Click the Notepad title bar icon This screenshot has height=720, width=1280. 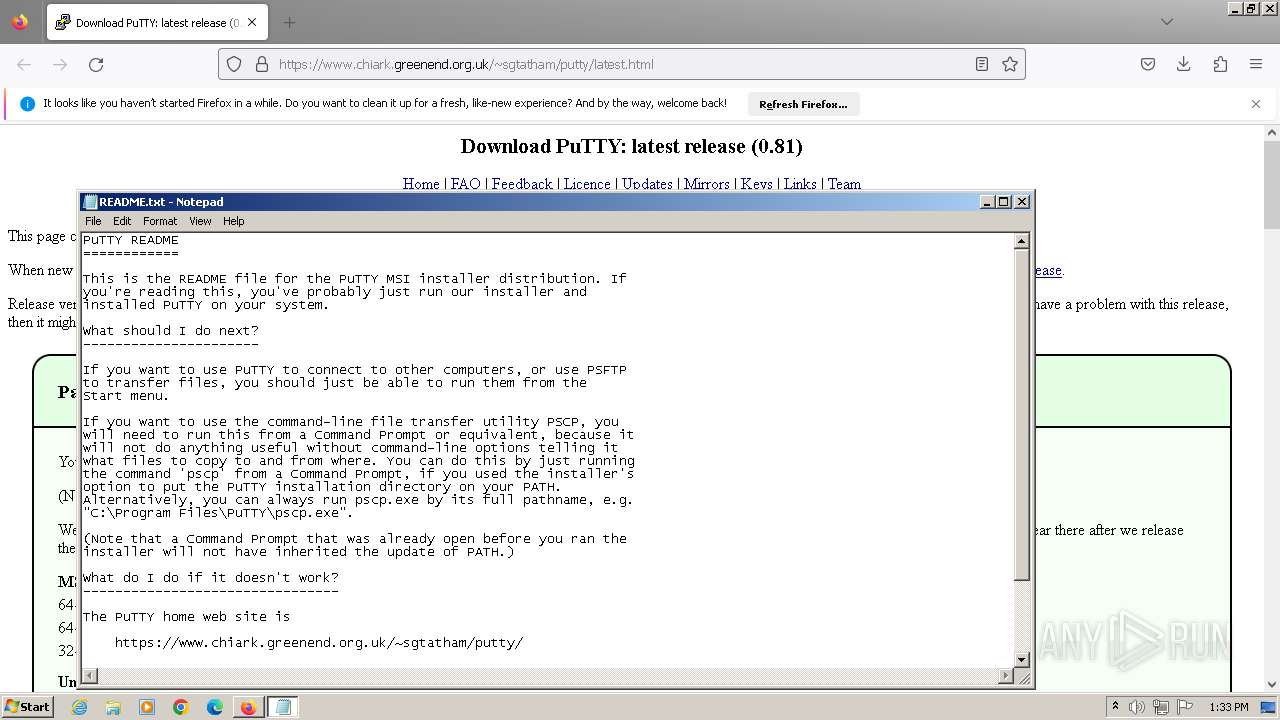click(90, 202)
